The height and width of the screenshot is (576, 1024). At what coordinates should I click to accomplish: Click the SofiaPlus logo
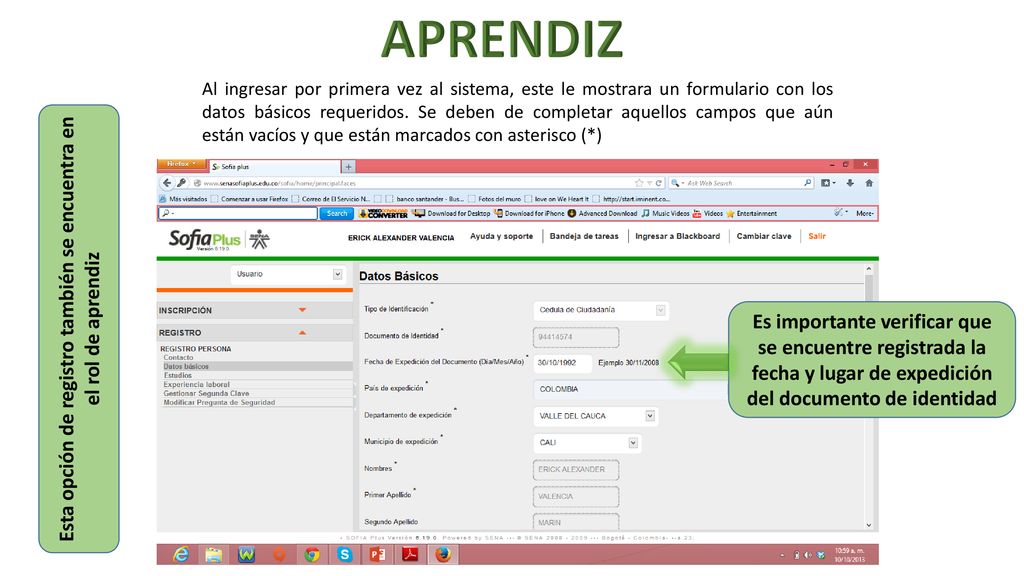click(204, 240)
